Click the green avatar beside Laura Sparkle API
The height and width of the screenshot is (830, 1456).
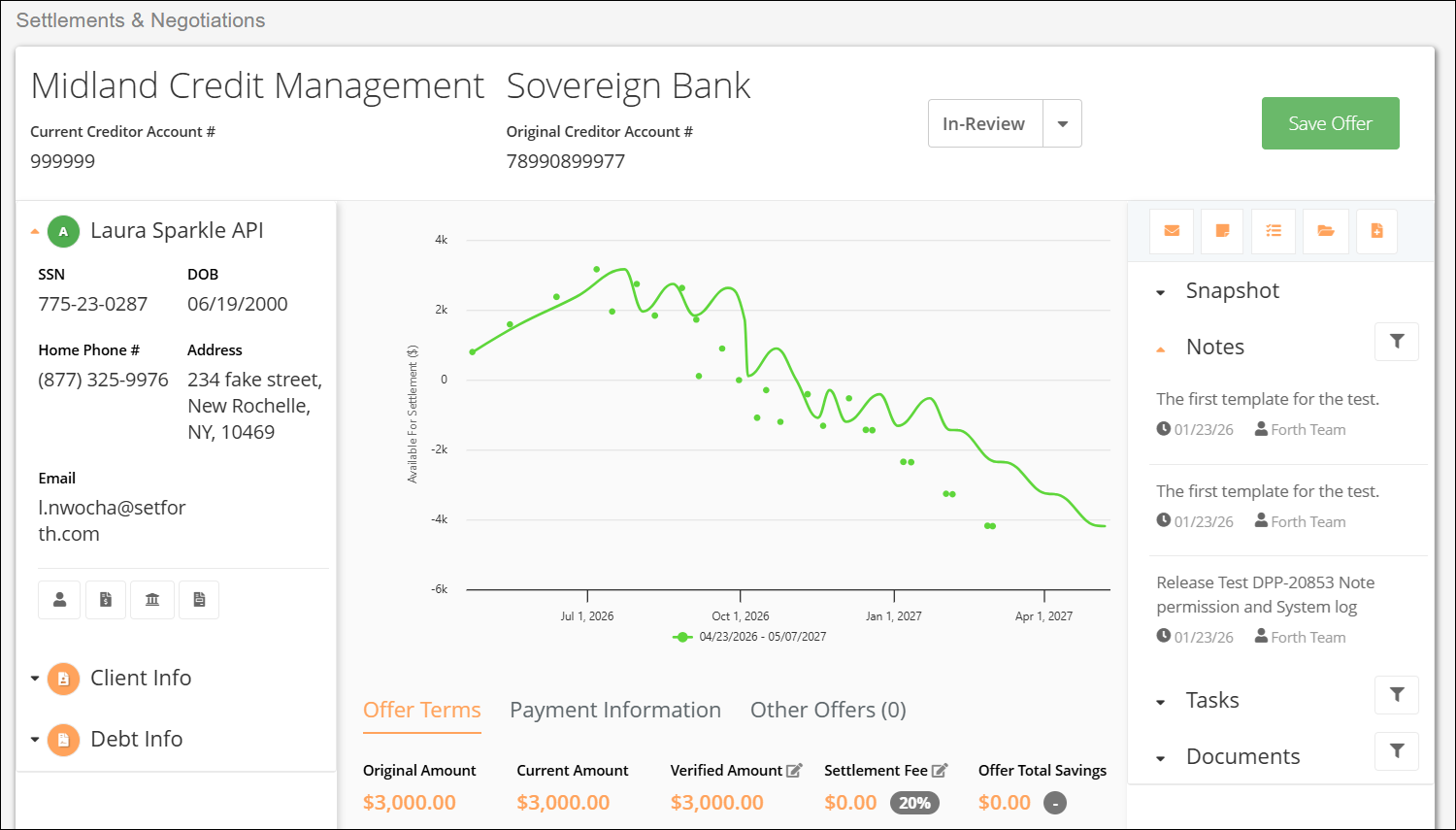(x=63, y=231)
